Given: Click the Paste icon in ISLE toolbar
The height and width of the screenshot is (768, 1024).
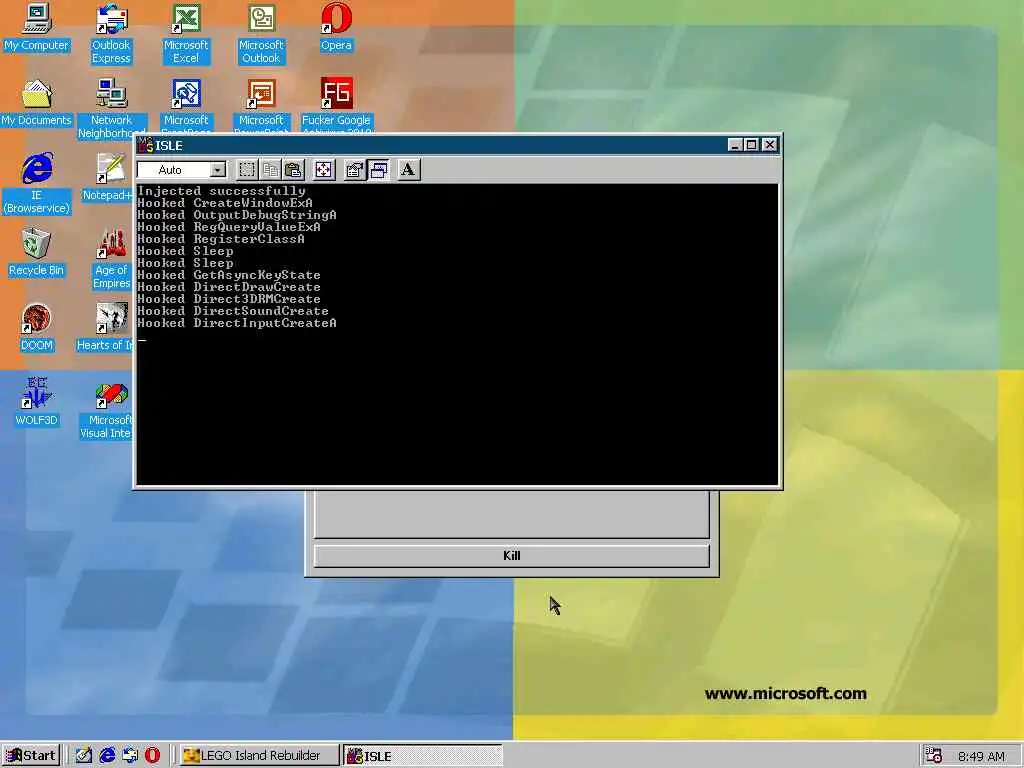Looking at the screenshot, I should coord(294,170).
